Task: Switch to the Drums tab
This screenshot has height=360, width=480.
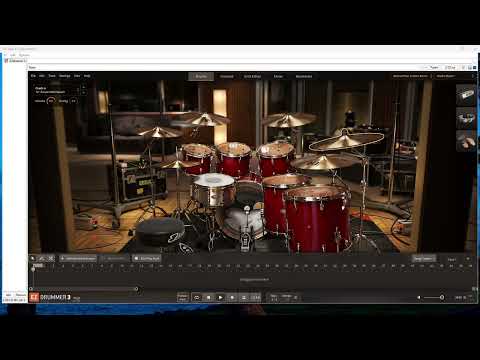Action: coord(201,76)
